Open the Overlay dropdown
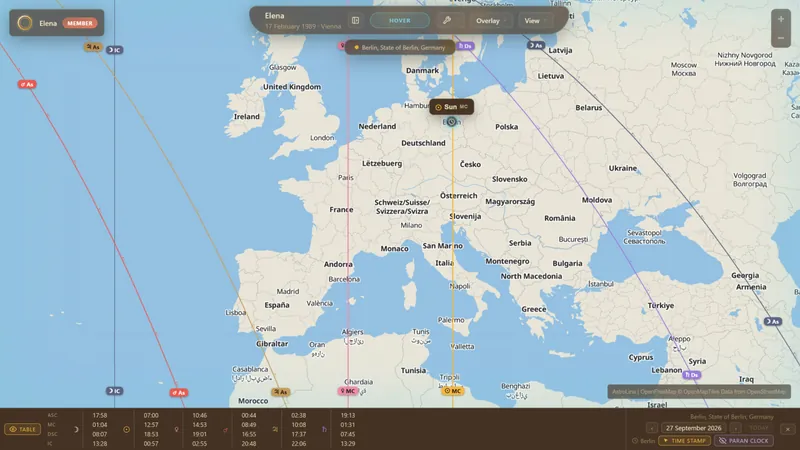 tap(490, 21)
